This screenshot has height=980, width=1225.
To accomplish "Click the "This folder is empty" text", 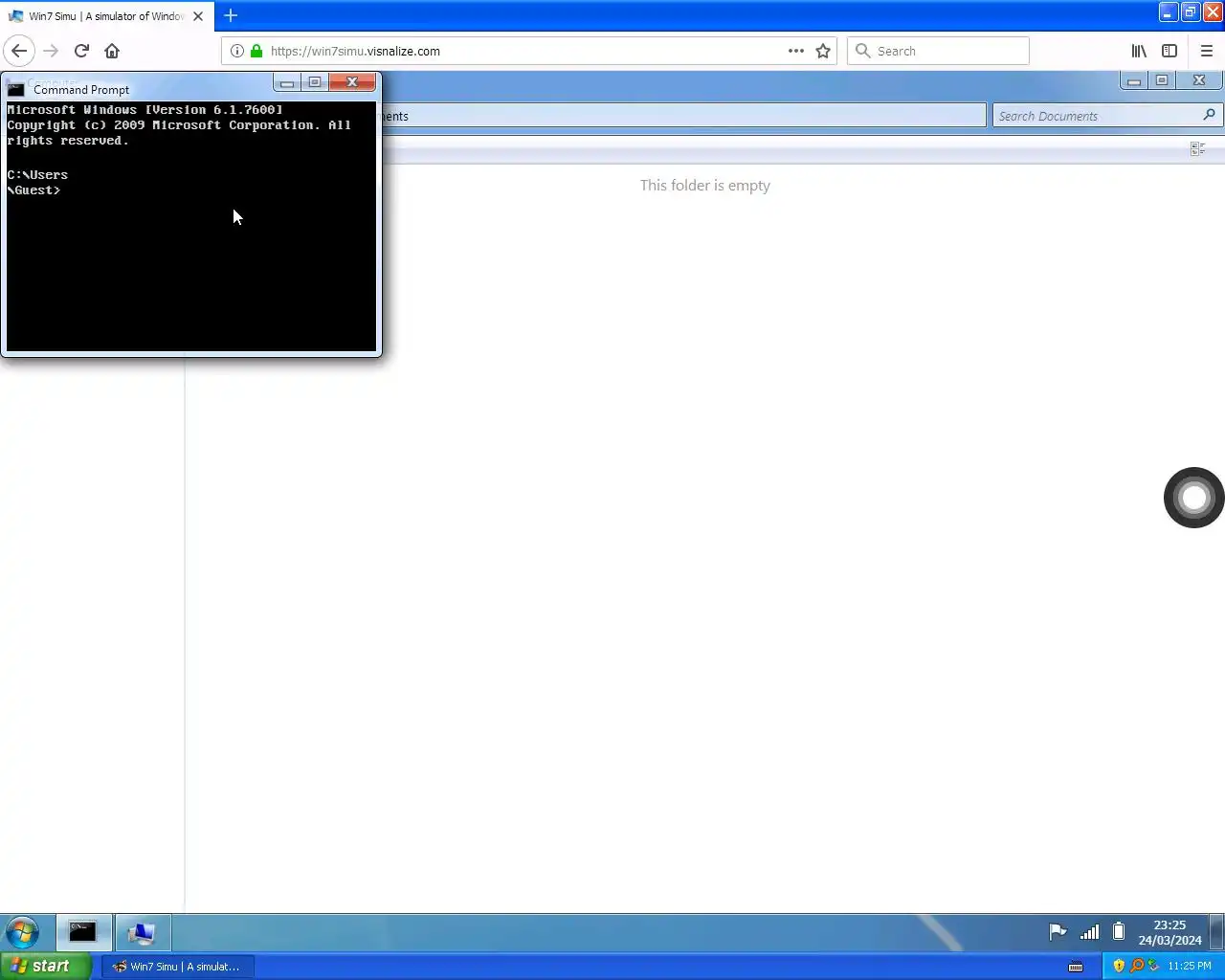I will point(705,186).
